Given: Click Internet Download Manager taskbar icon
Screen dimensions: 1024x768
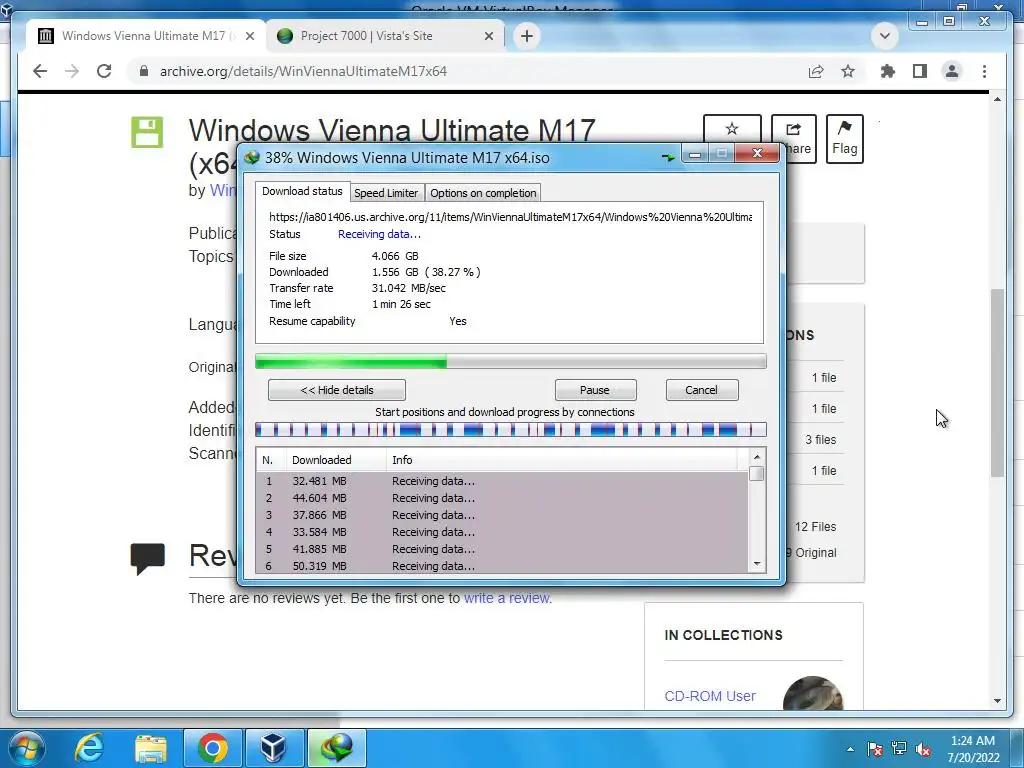Looking at the screenshot, I should pyautogui.click(x=336, y=748).
